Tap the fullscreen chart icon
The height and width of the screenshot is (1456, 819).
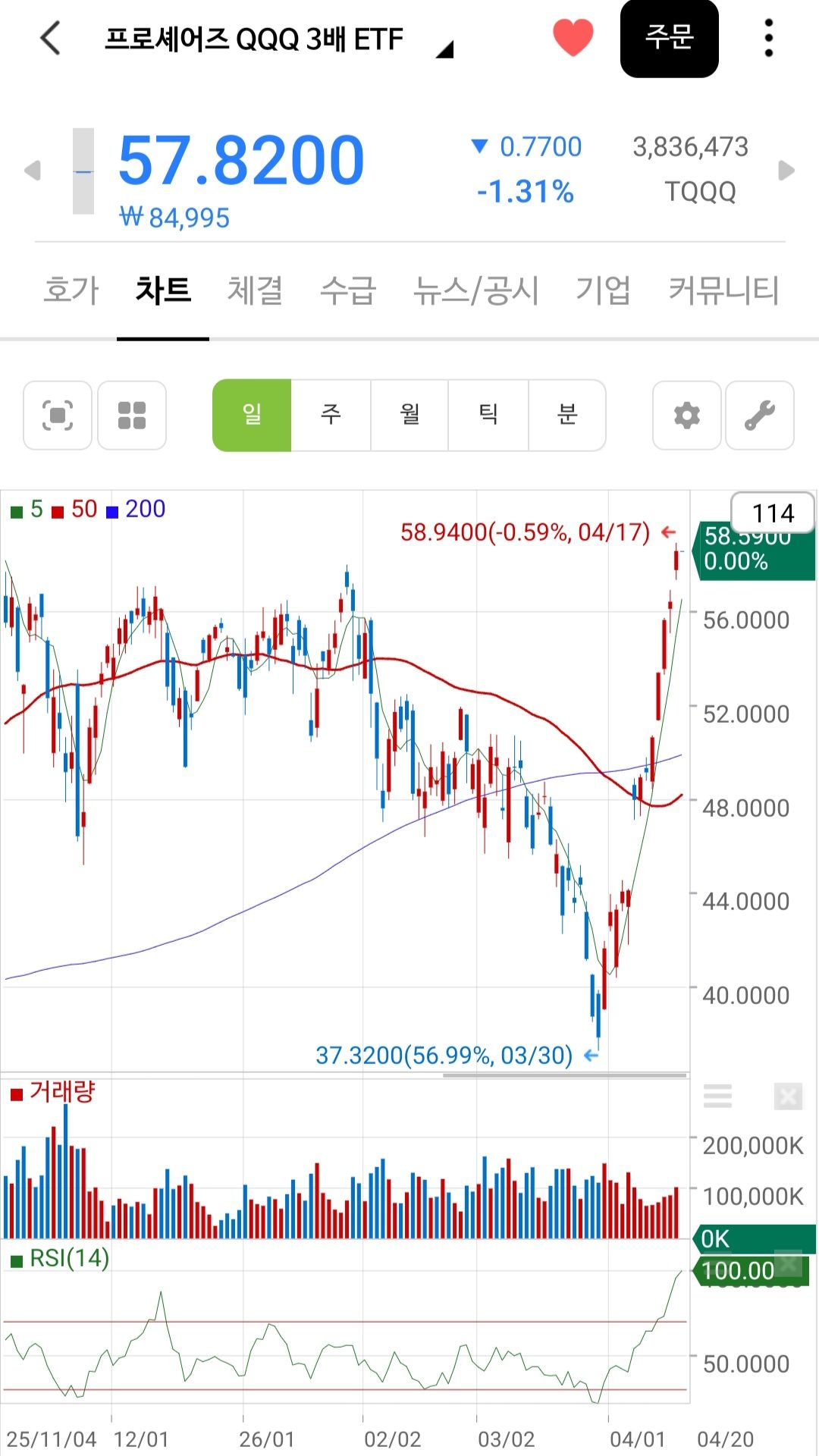pyautogui.click(x=58, y=416)
